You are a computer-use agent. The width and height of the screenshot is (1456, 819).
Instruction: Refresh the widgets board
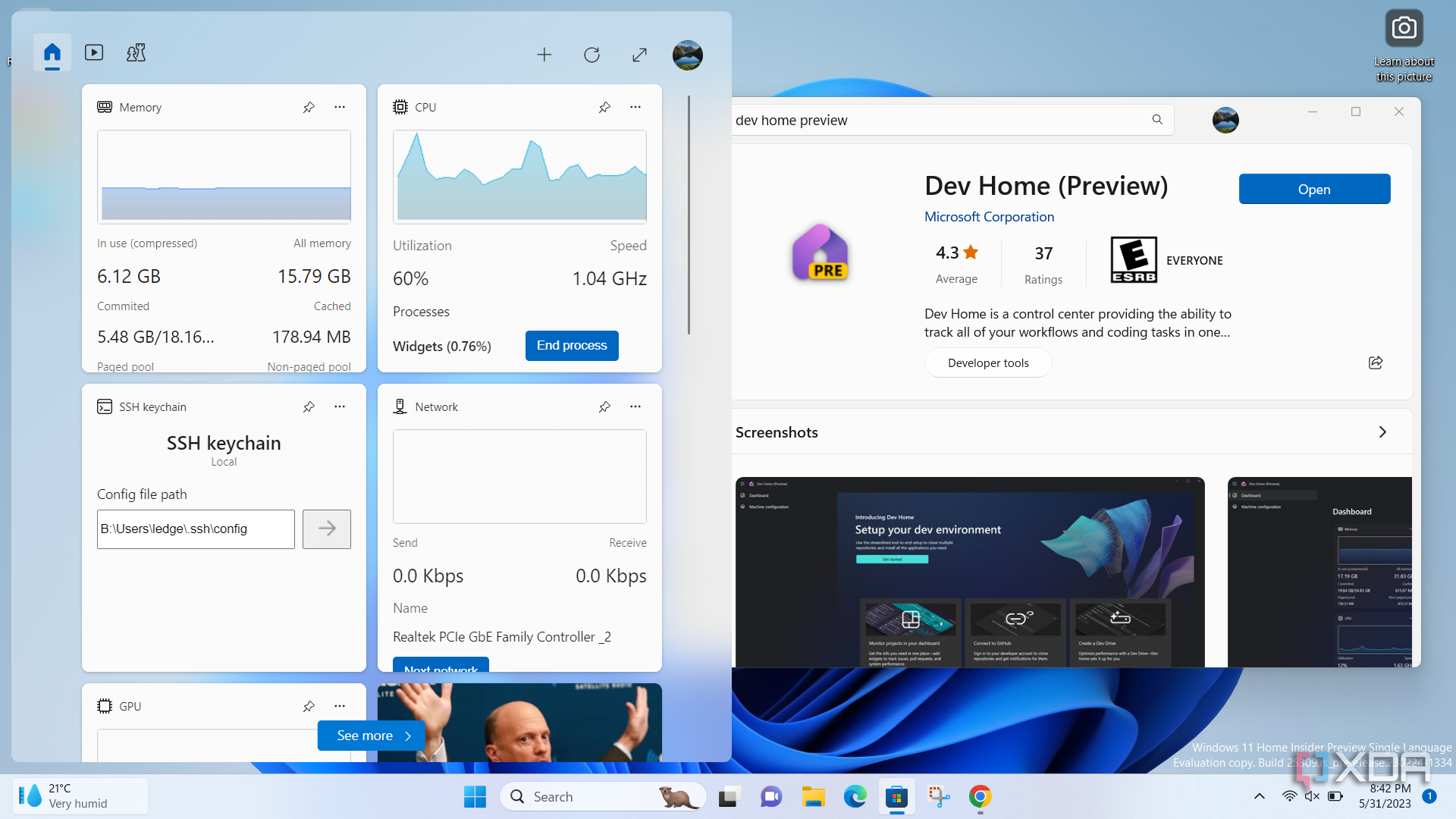pyautogui.click(x=592, y=55)
